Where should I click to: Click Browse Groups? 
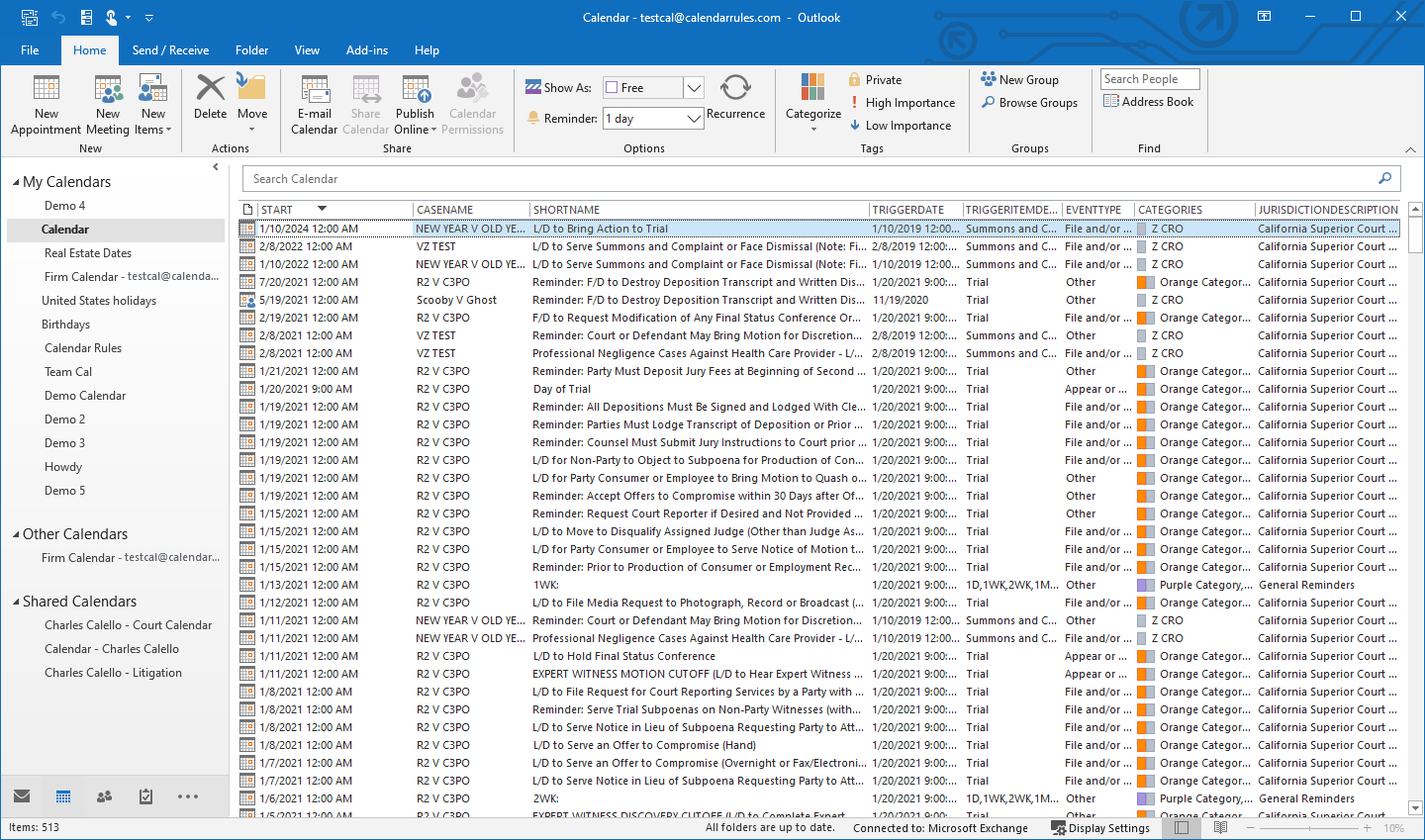pos(1029,103)
